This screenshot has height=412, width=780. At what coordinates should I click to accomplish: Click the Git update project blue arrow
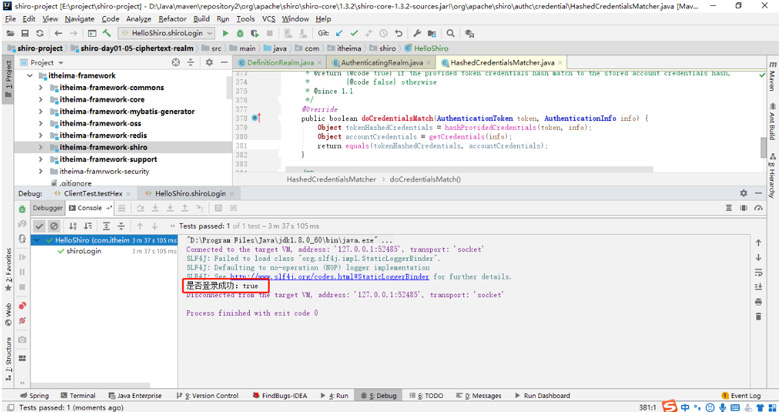(x=339, y=33)
